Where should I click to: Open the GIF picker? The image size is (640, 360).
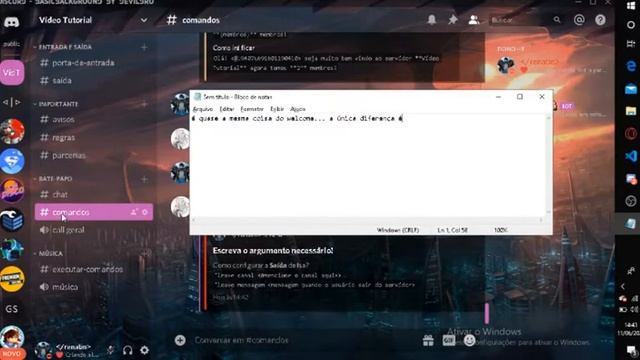449,340
